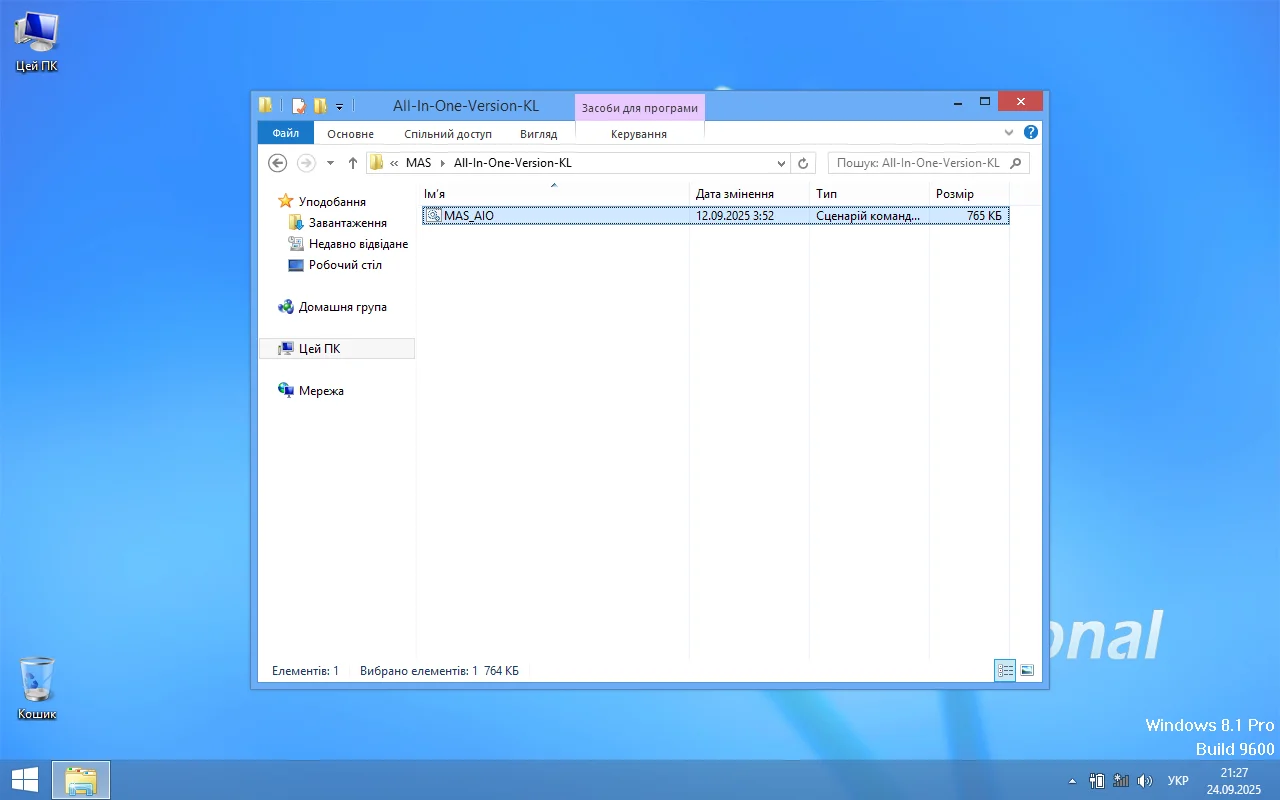Screen dimensions: 1280x800
Task: Refresh the All-In-One-Version-KL folder view
Action: click(x=803, y=163)
